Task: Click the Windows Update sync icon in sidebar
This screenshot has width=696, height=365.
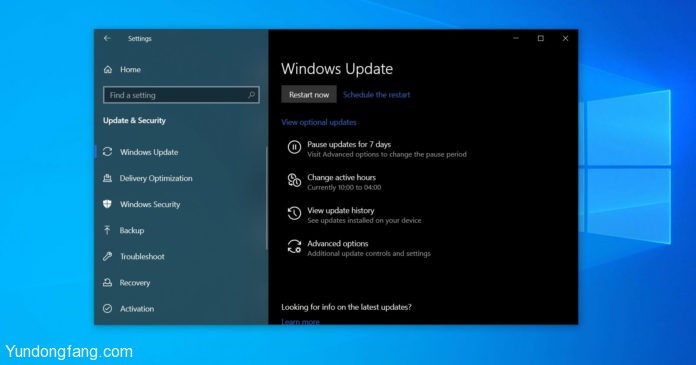Action: 107,152
